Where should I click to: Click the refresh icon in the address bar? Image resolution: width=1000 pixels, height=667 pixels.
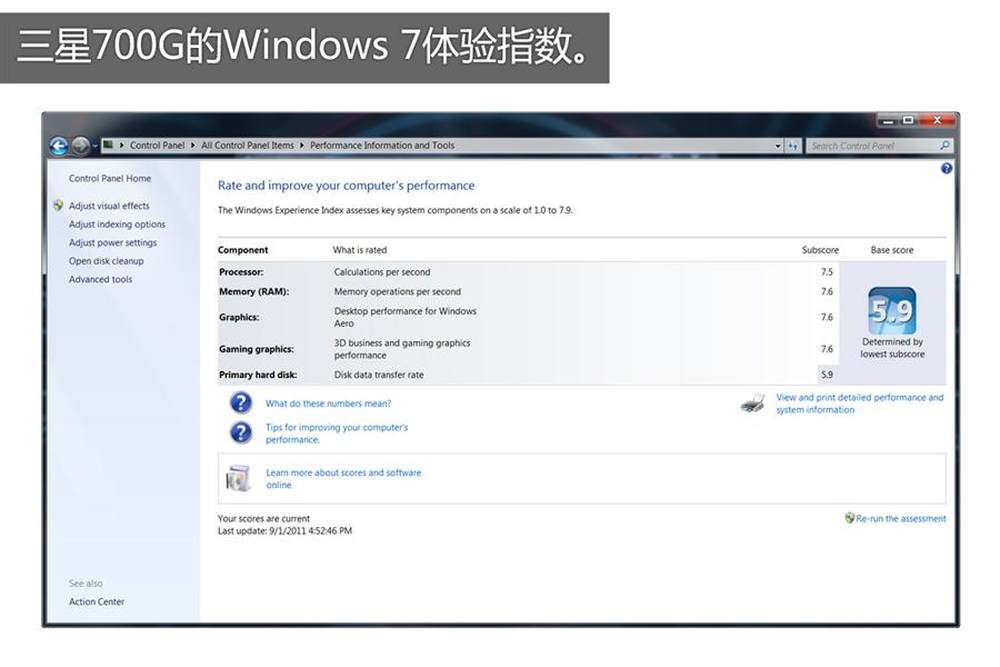[x=793, y=146]
